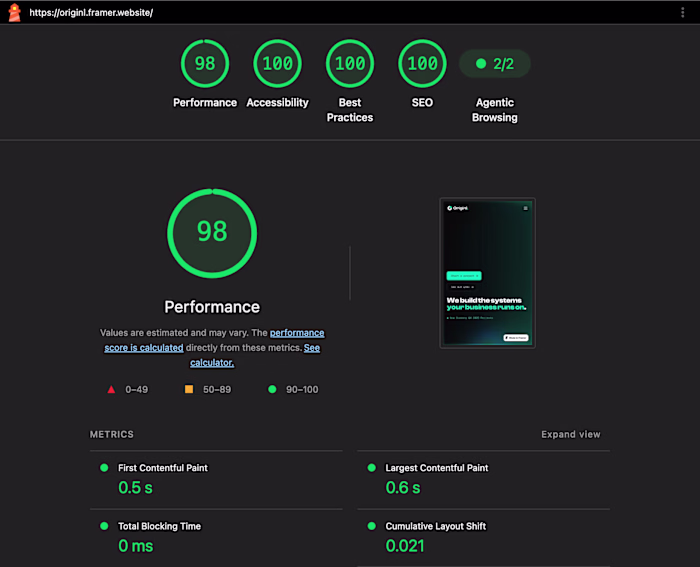Click the '90–100' legend label
This screenshot has height=567, width=700.
302,389
